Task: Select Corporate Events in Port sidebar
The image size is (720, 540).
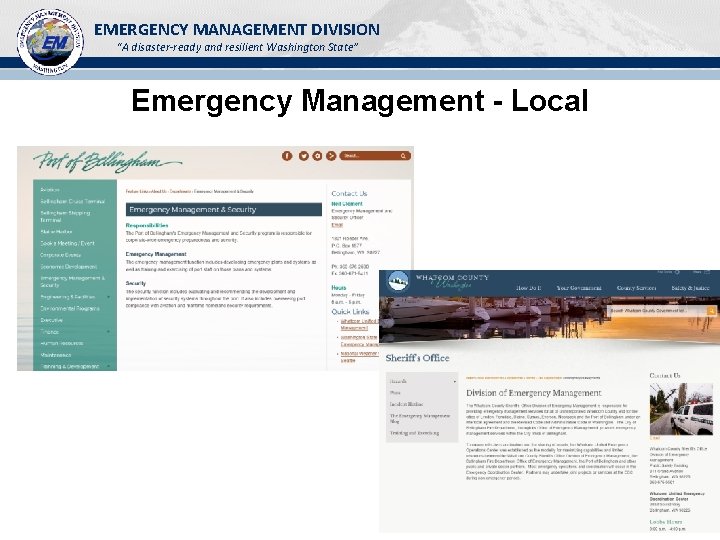Action: pos(61,255)
